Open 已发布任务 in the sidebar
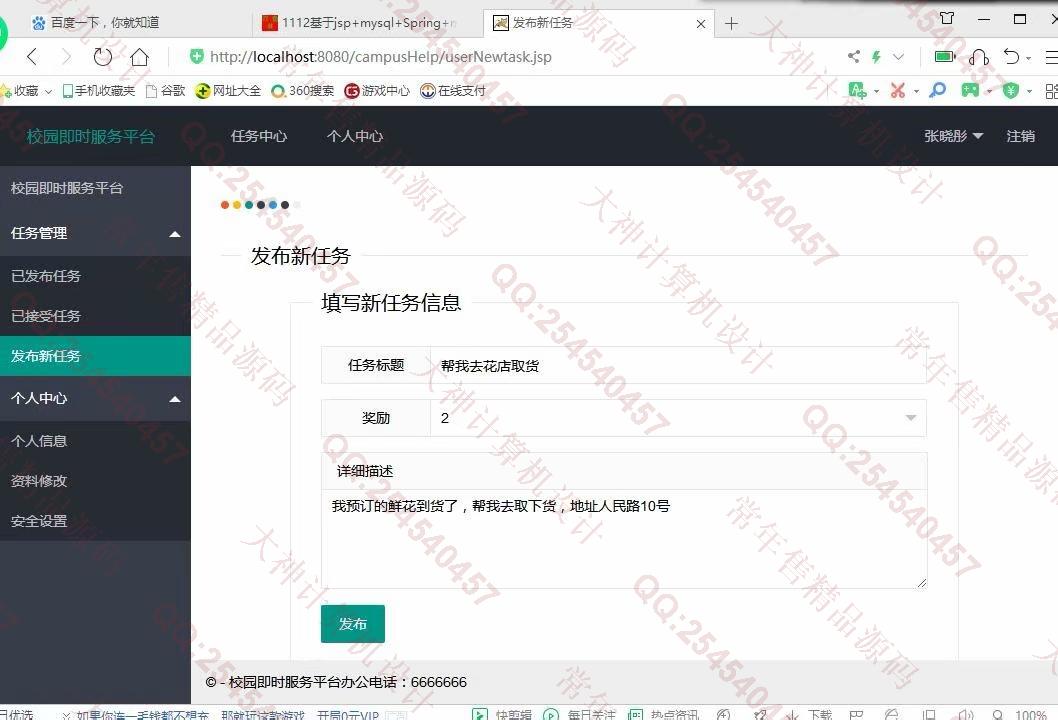 [95, 276]
